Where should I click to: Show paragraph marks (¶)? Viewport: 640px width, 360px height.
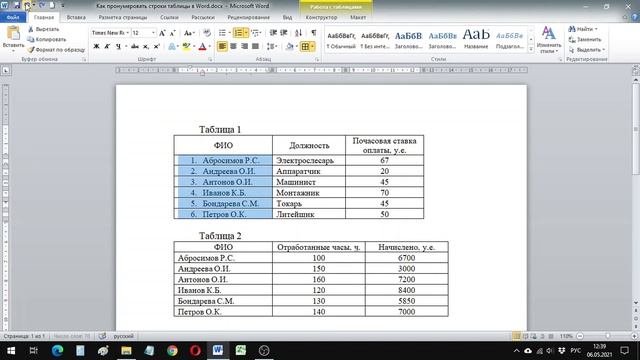[x=313, y=33]
